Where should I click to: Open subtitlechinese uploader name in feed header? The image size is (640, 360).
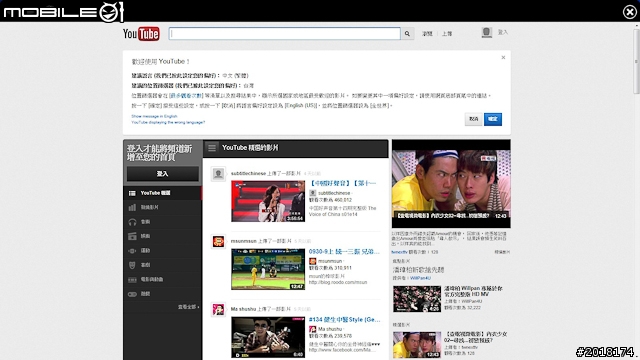[x=248, y=173]
